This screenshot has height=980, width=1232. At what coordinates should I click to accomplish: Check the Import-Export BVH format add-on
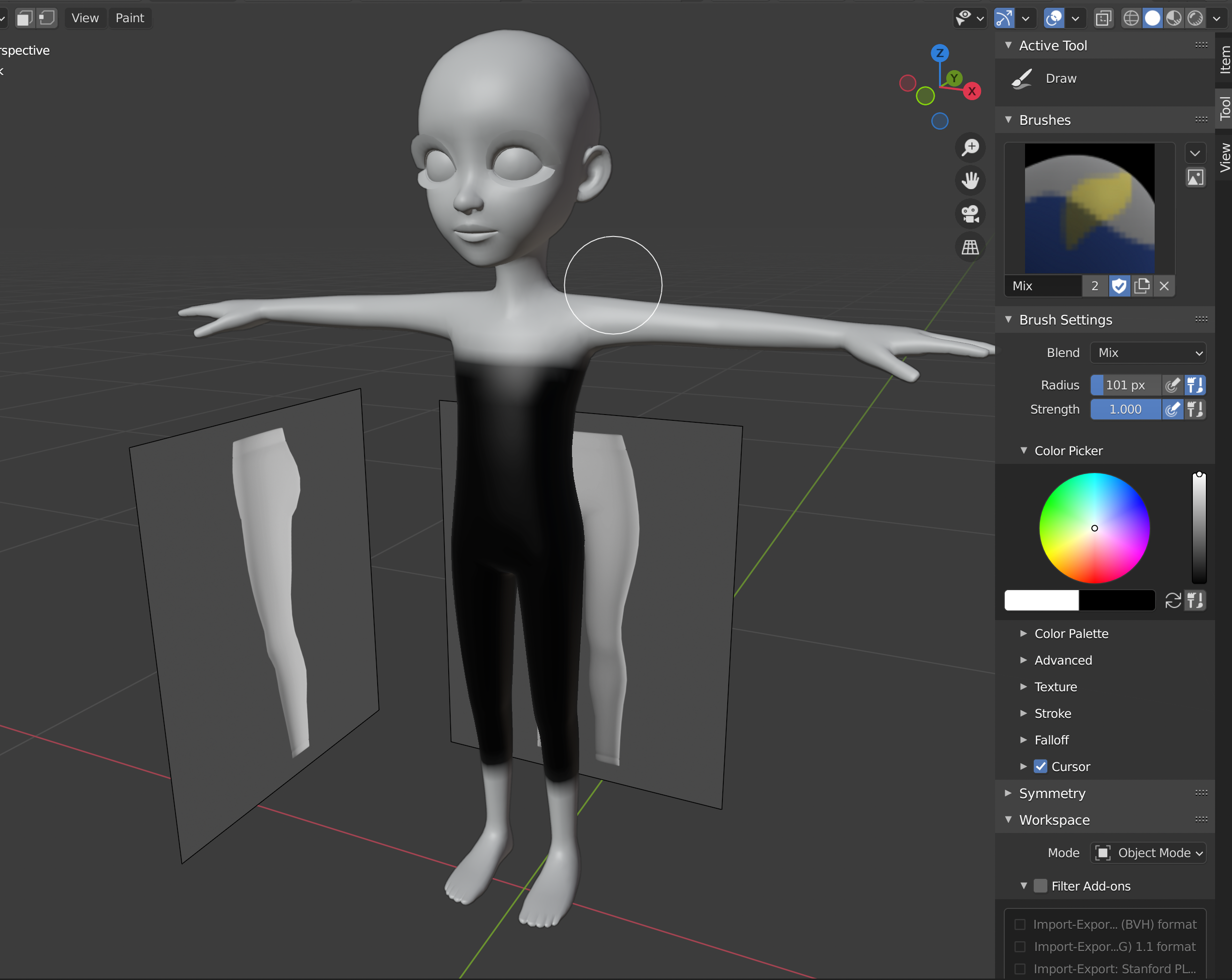[1019, 924]
